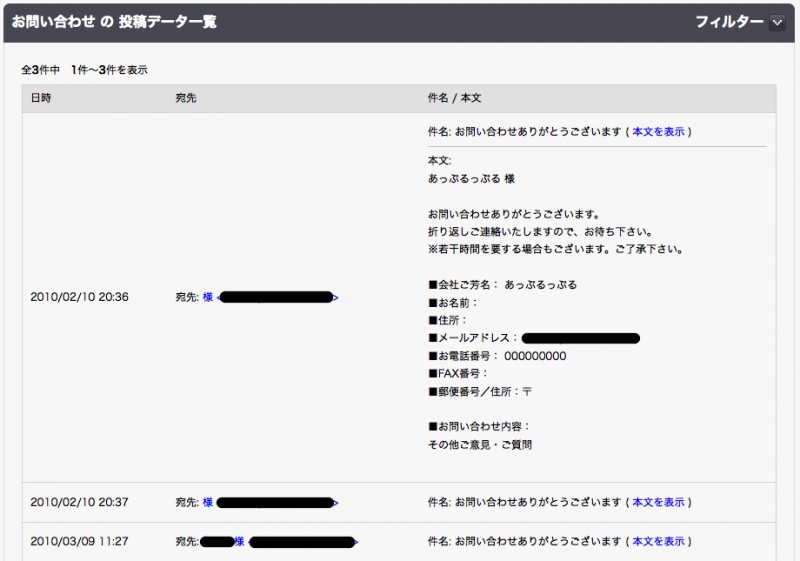Click the 宛先 column header

point(186,98)
